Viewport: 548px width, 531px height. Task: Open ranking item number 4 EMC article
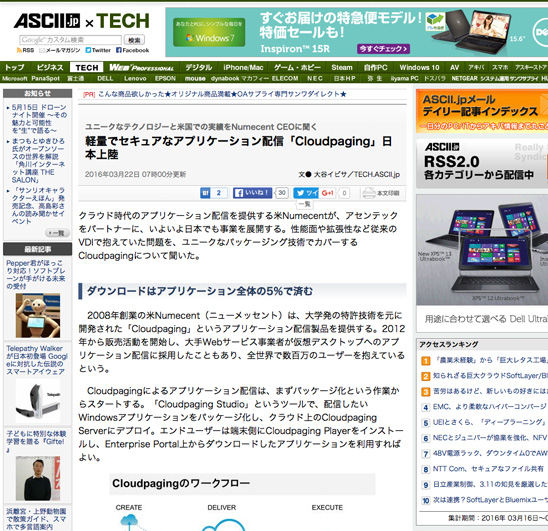(485, 407)
